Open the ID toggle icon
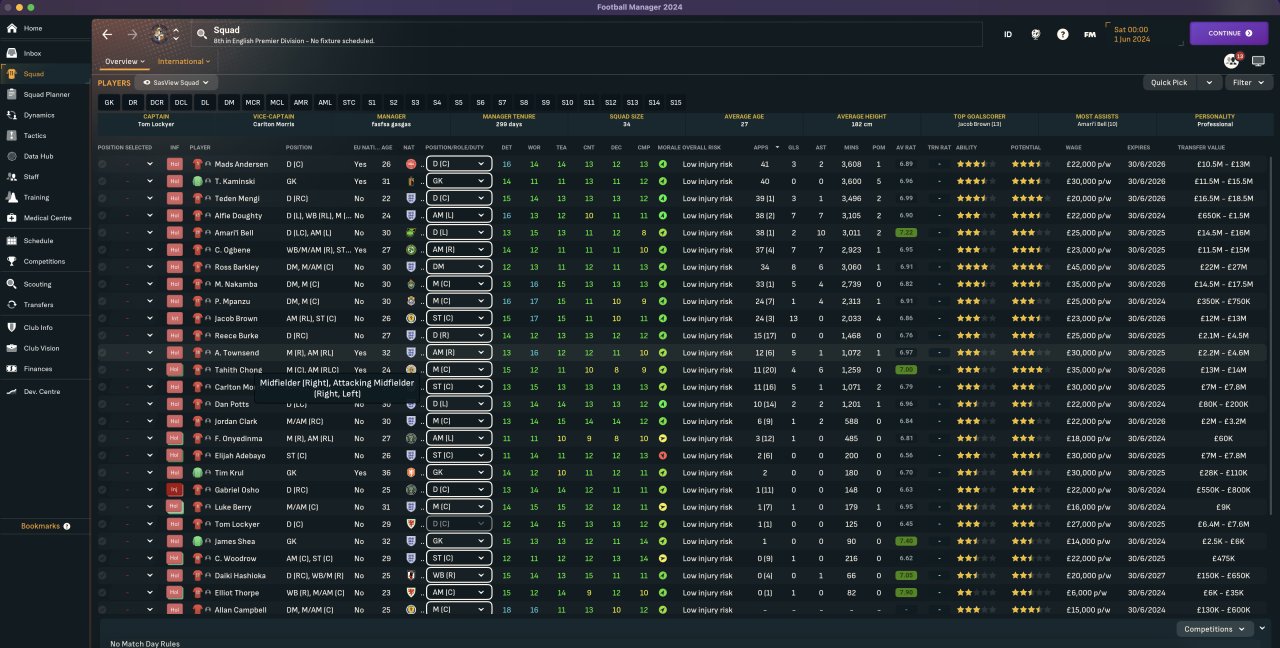The width and height of the screenshot is (1280, 648). coord(1008,34)
